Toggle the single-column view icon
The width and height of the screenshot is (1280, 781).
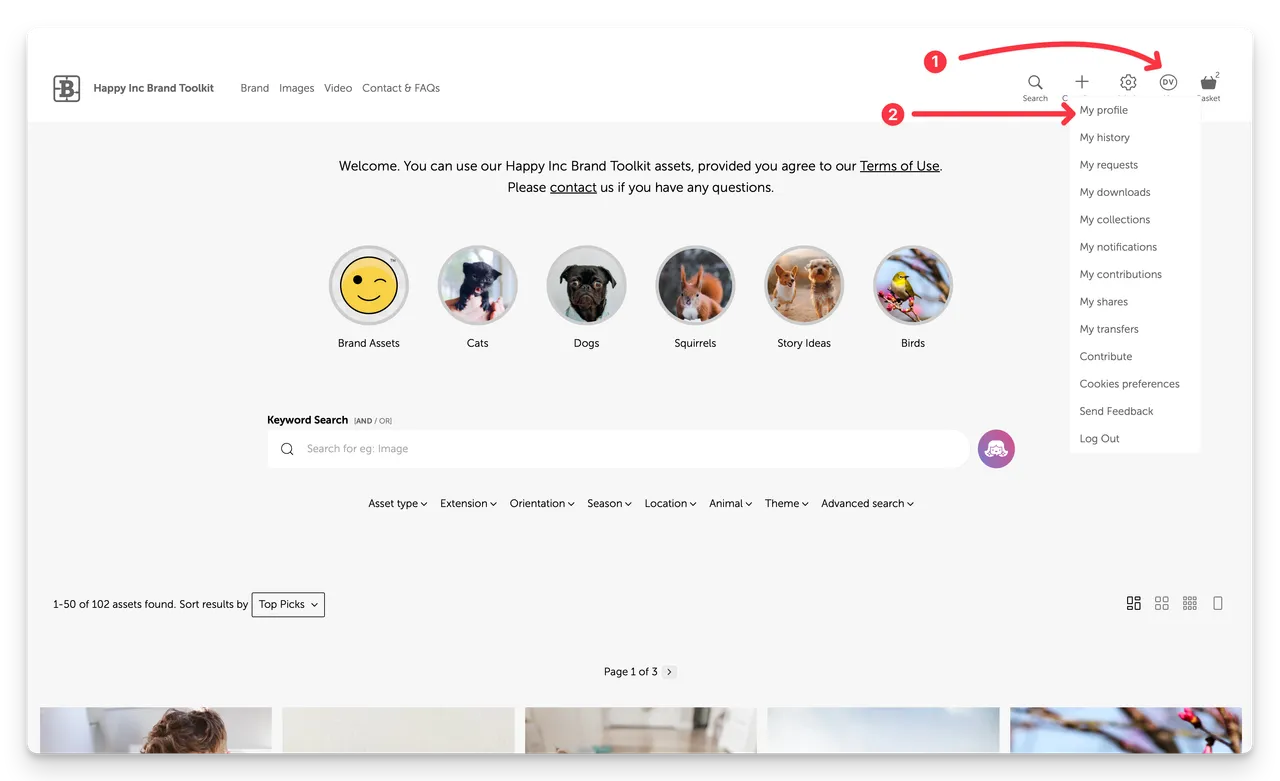pyautogui.click(x=1218, y=603)
